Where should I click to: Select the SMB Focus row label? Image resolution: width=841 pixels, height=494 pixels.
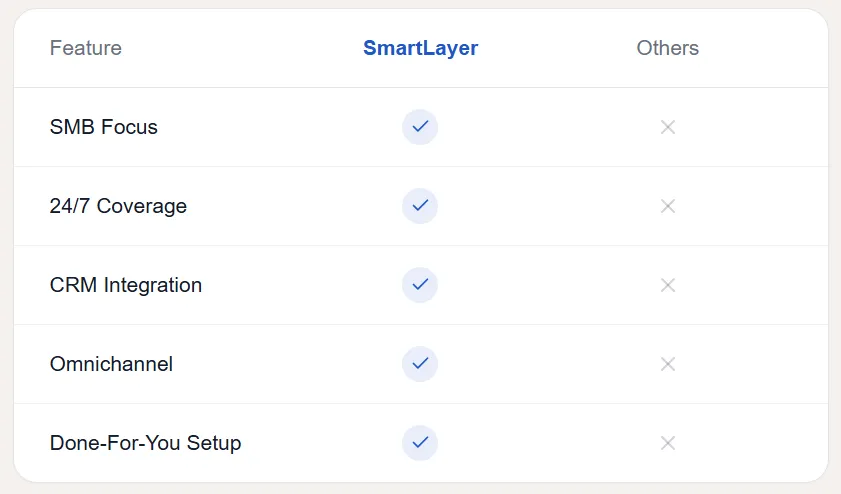click(104, 127)
